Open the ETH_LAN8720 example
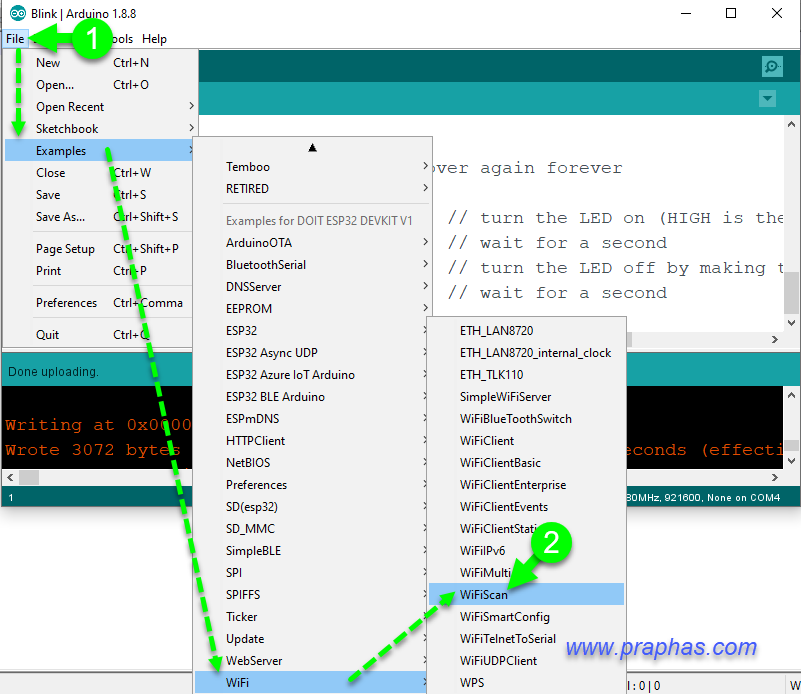Screen dimensions: 801x694 tap(526, 330)
